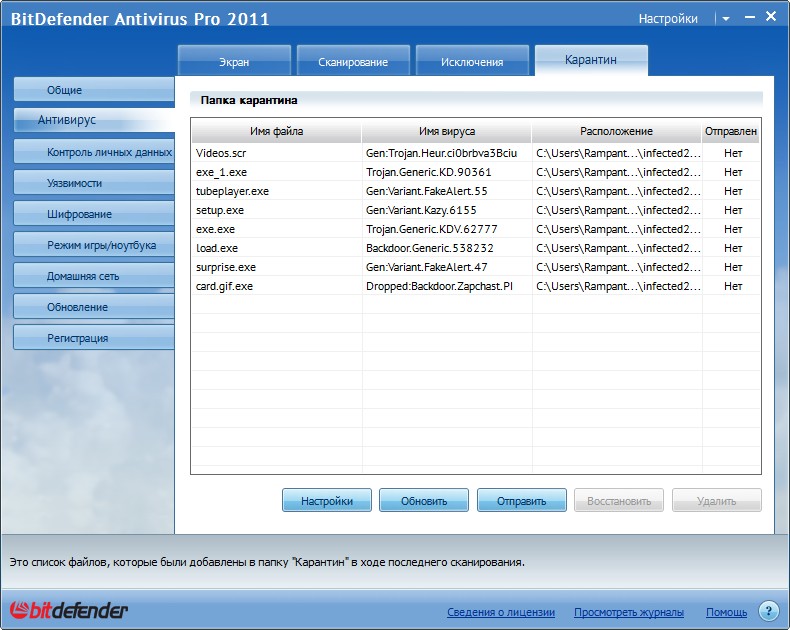Image resolution: width=790 pixels, height=630 pixels.
Task: Click virus name Gen:Trojan.Heur.ci0brbva3Bciu
Action: [x=441, y=153]
